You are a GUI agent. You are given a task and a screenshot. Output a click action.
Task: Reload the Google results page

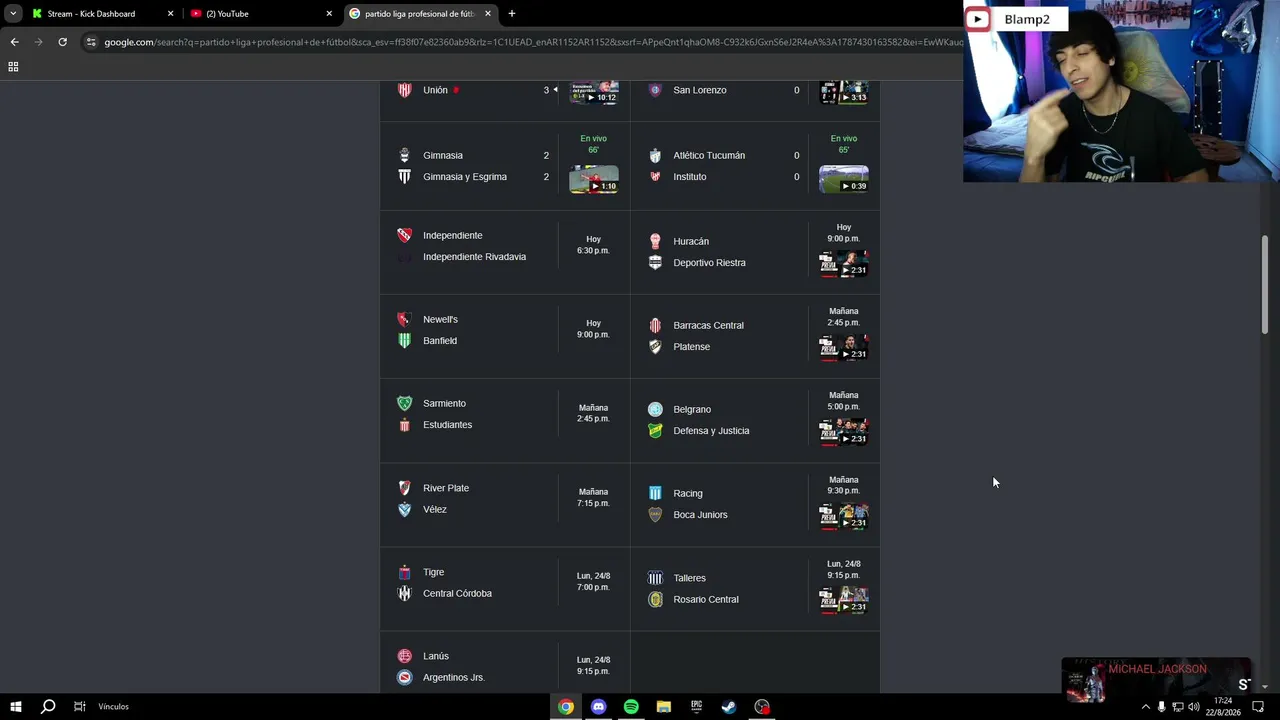[x=62, y=42]
